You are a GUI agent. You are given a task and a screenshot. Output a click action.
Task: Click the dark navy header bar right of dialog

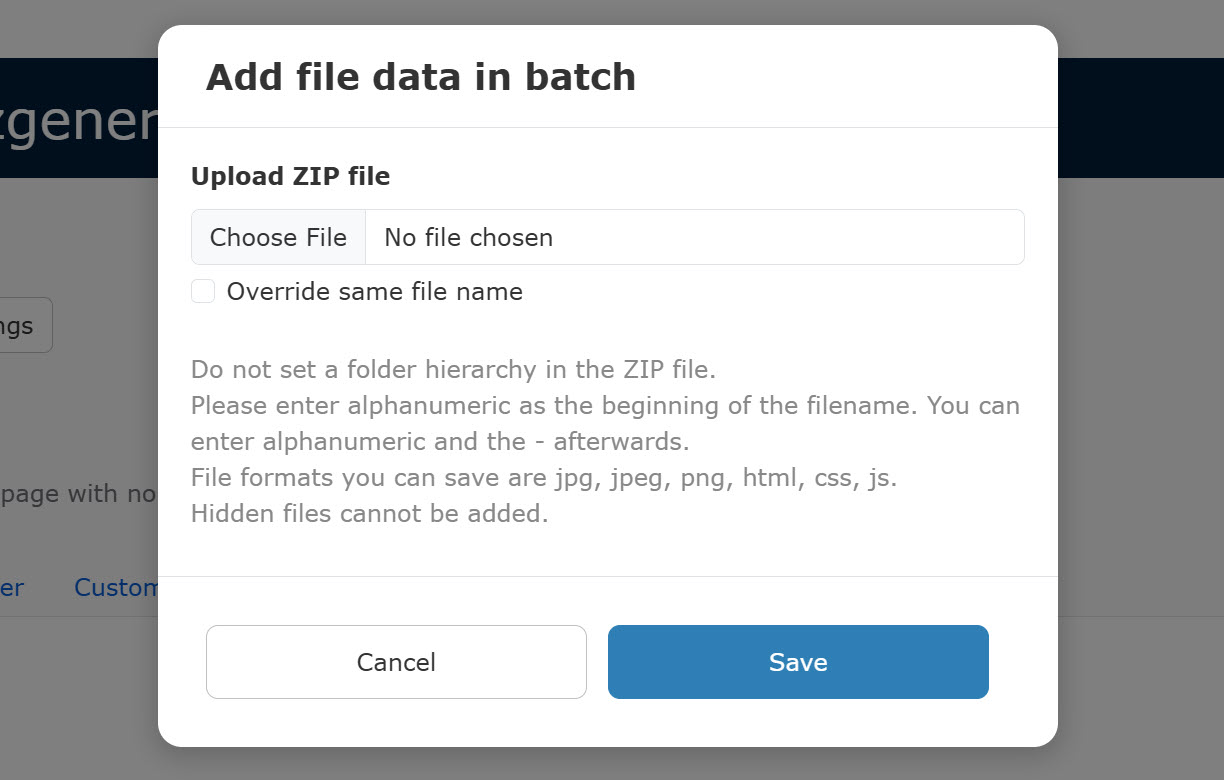coord(1140,117)
